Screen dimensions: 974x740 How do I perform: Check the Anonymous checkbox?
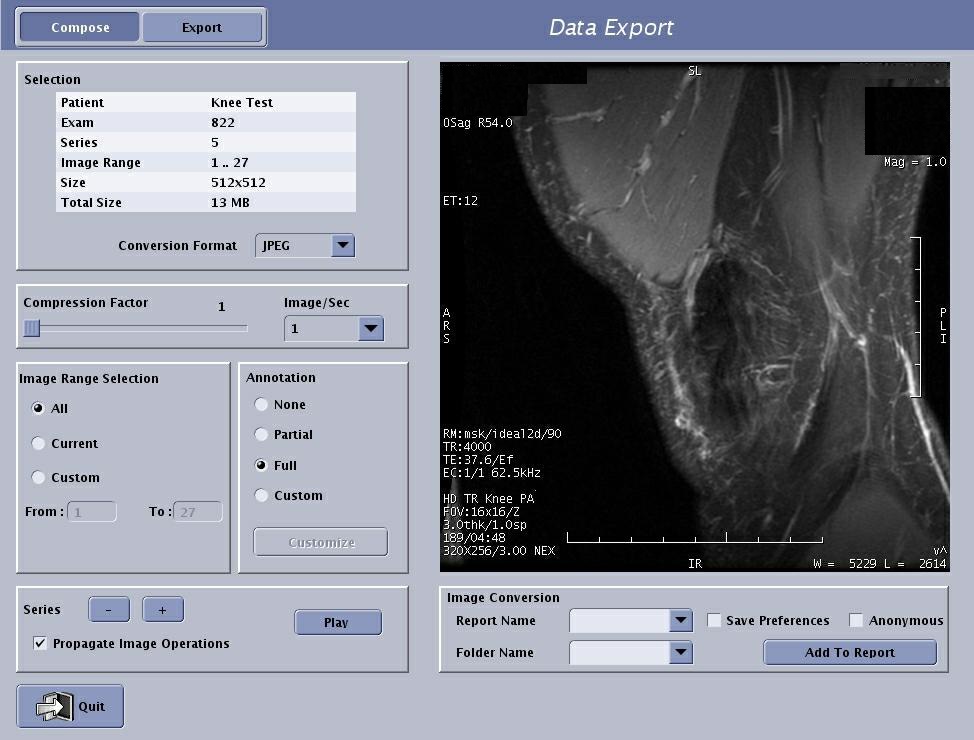(856, 621)
